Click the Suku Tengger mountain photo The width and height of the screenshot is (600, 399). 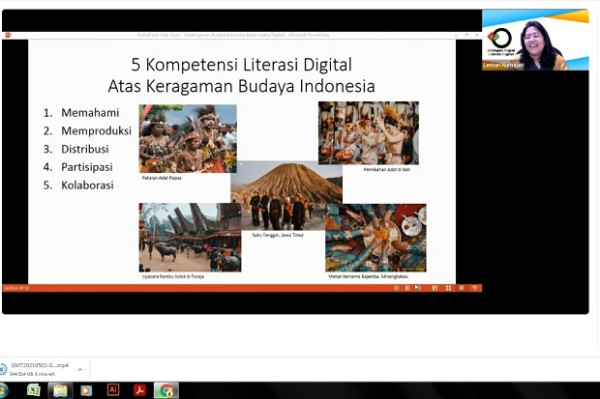pyautogui.click(x=287, y=195)
